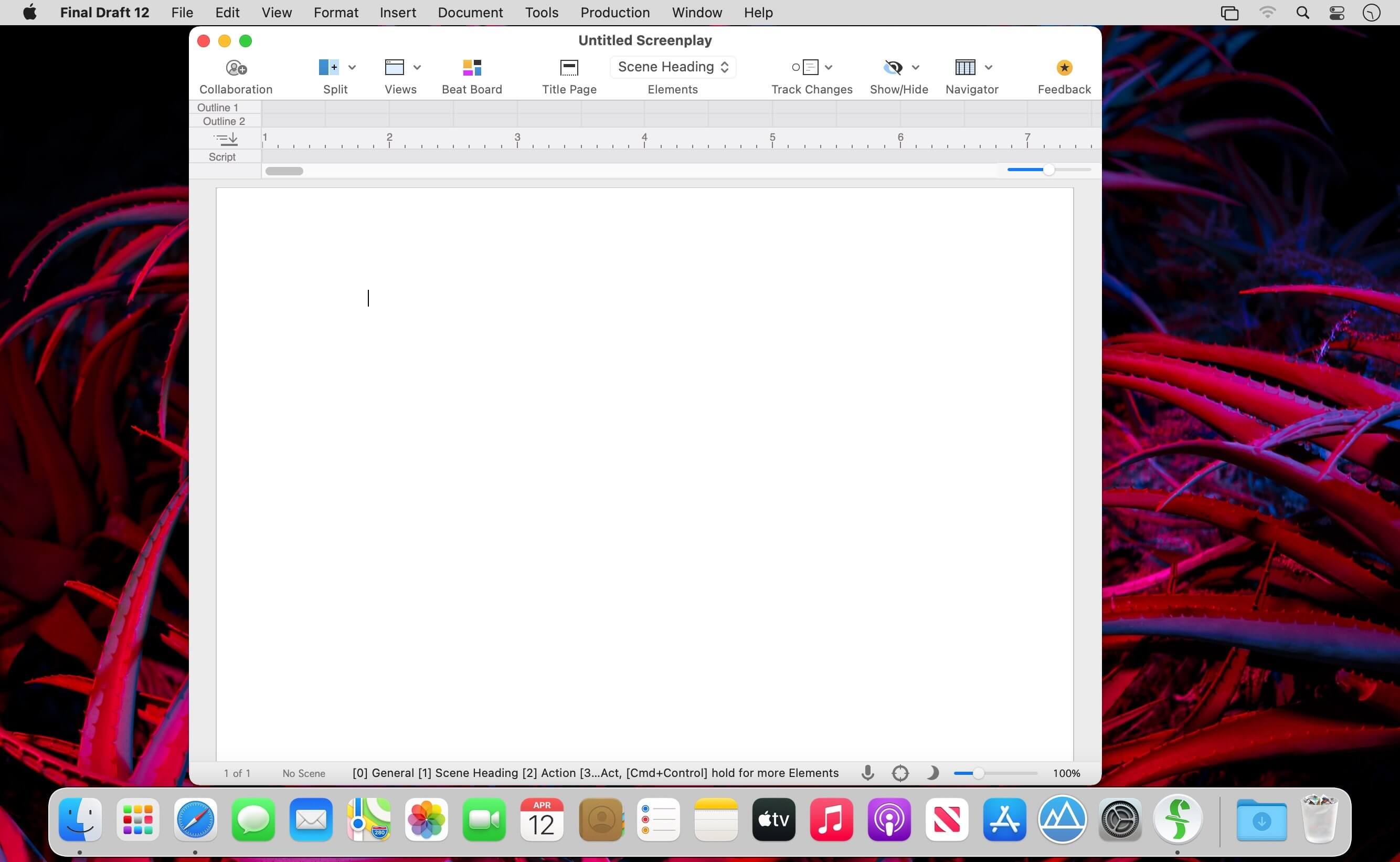
Task: Open the Format menu
Action: (x=336, y=13)
